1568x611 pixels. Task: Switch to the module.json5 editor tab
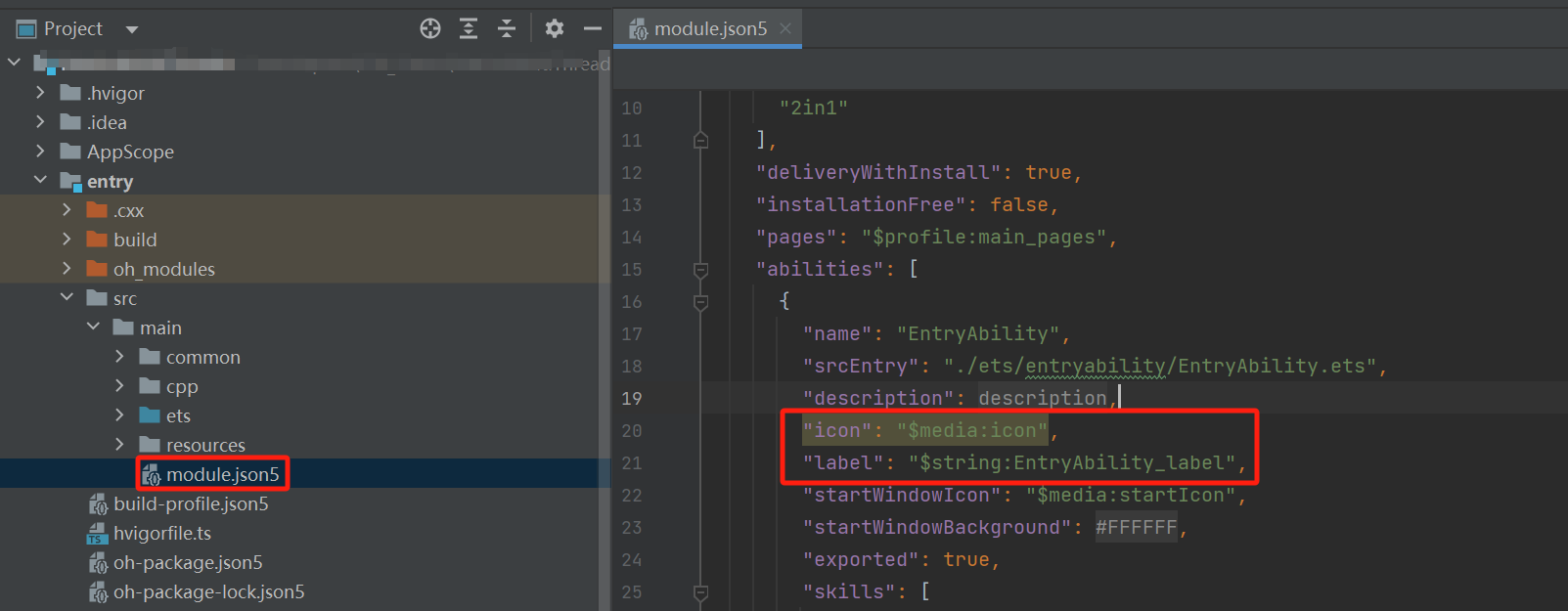tap(709, 29)
